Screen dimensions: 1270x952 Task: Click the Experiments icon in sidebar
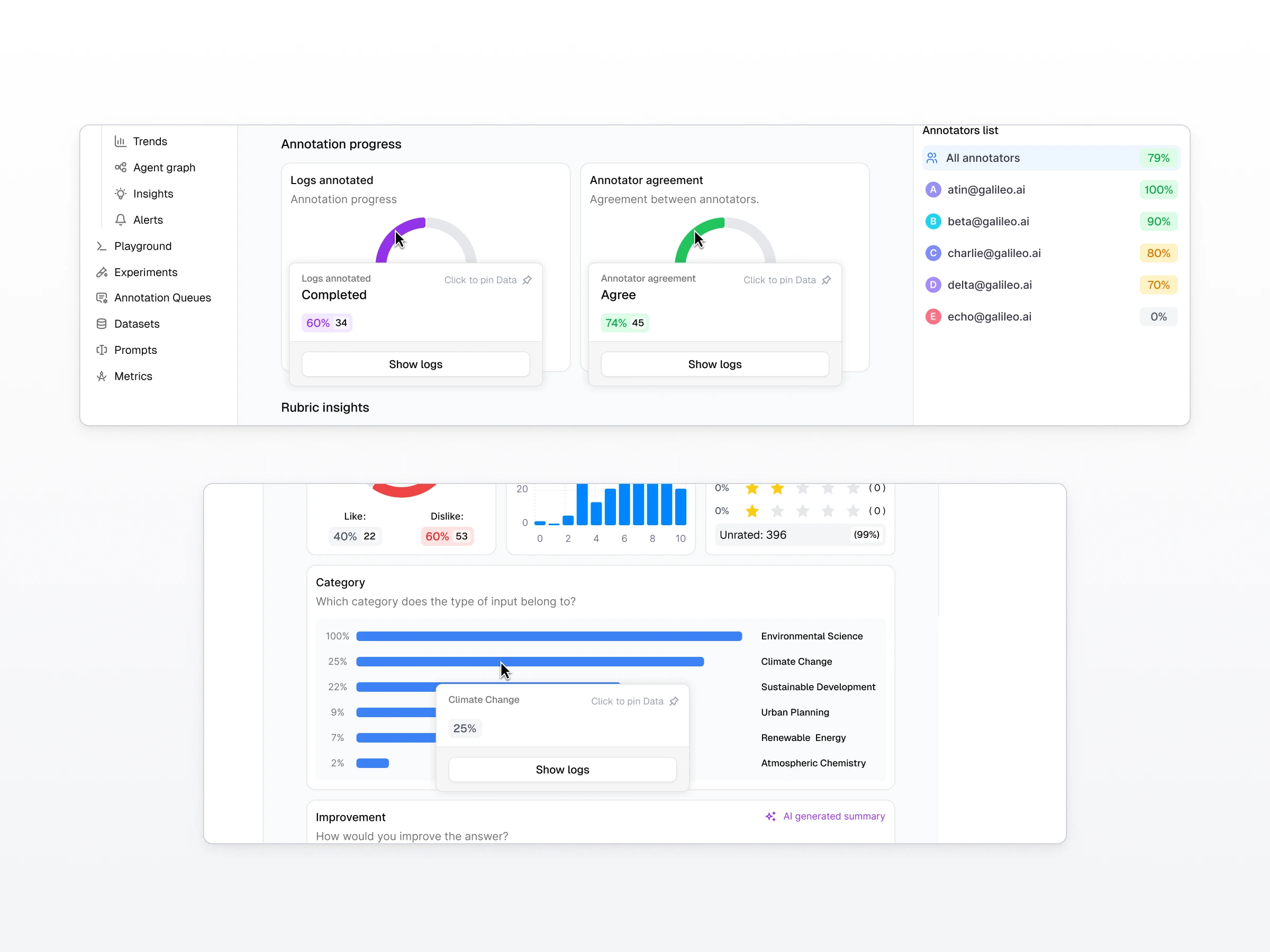(102, 272)
